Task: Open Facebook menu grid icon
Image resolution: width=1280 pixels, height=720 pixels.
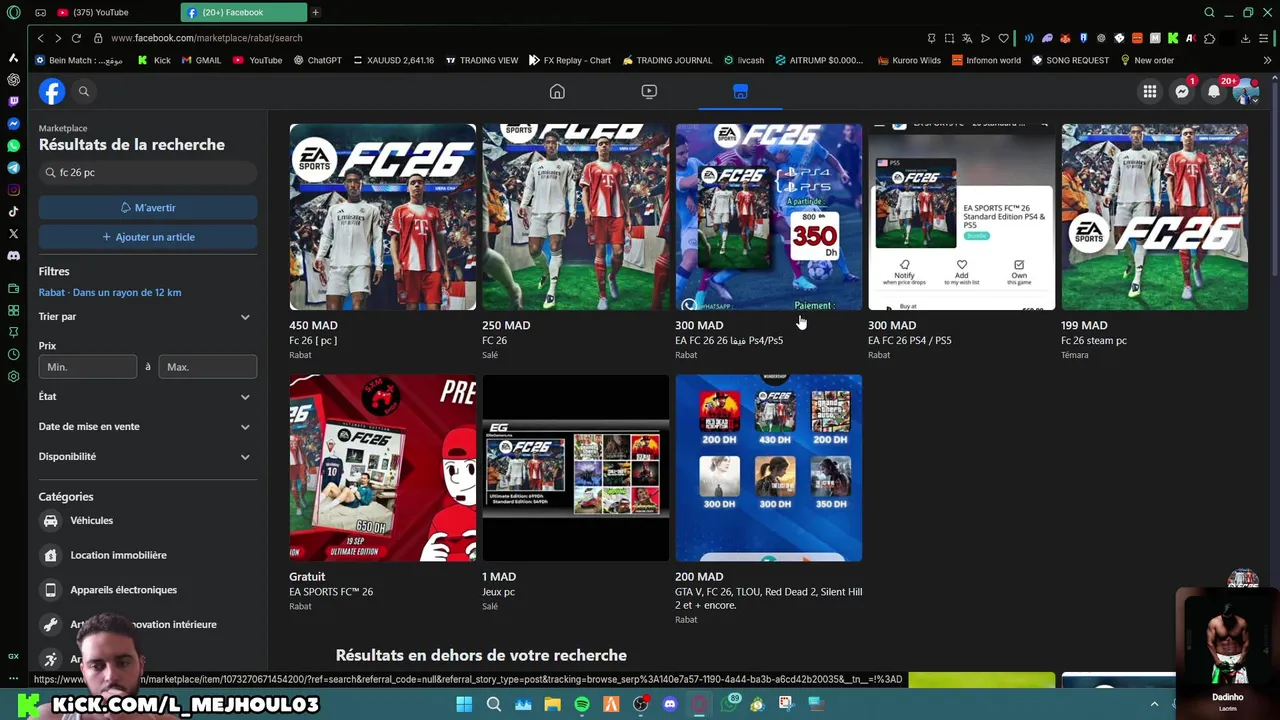Action: [1150, 91]
